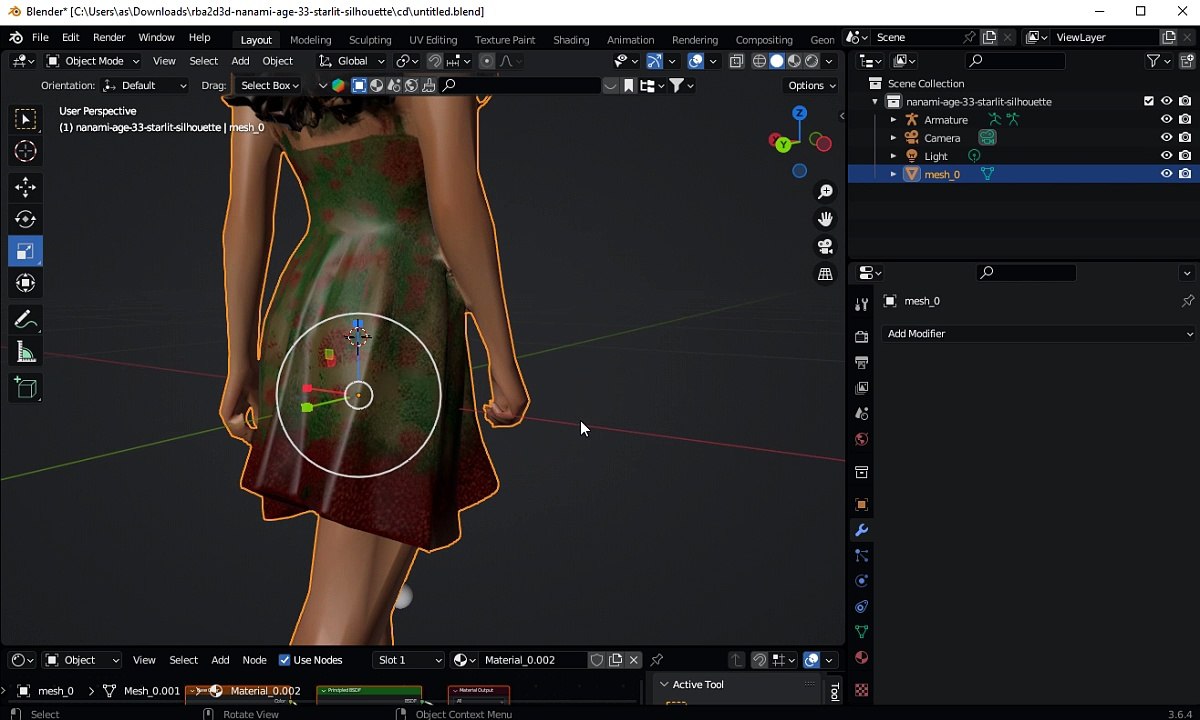
Task: Expand the Camera tree item
Action: 893,138
